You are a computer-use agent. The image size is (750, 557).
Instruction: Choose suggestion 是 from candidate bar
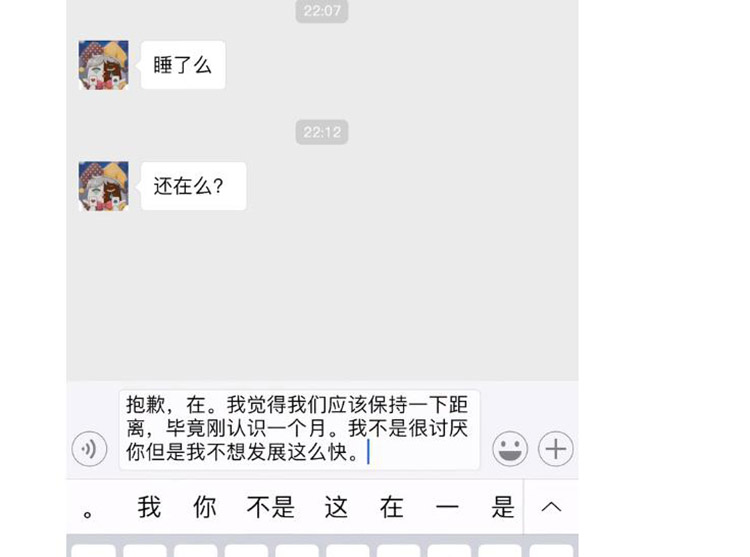point(503,506)
